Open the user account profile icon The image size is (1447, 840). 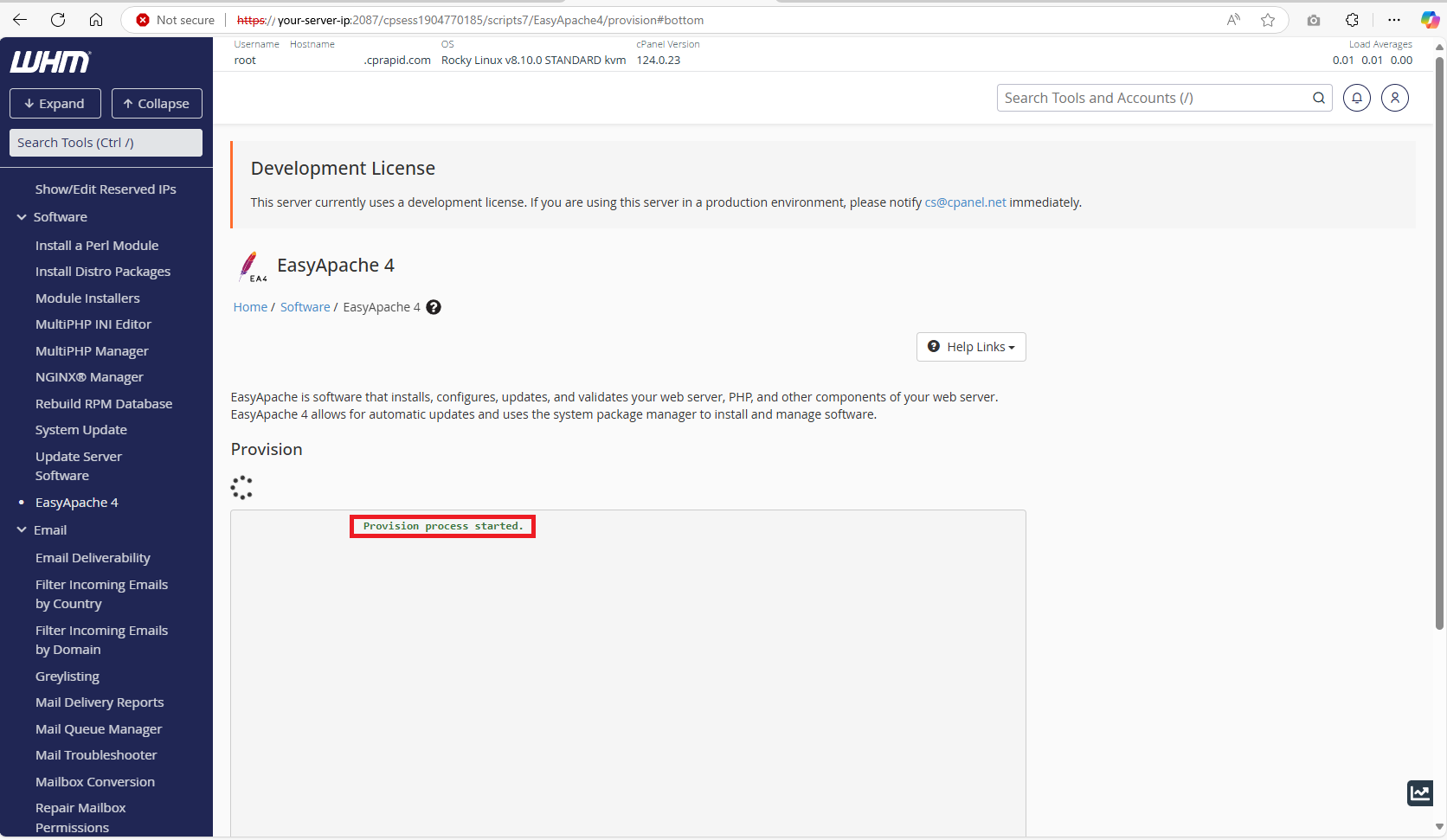point(1394,99)
